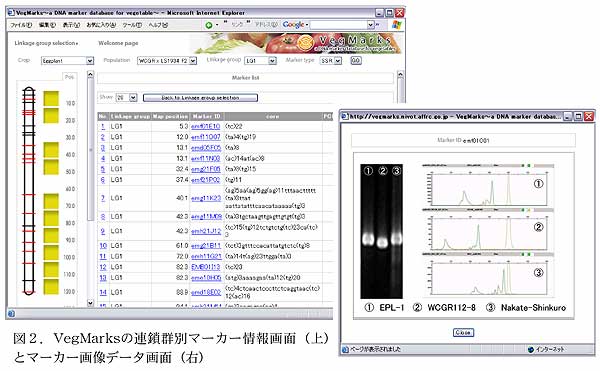Click the yellow map block beside 120.0
600x371 pixels.
[x=51, y=287]
